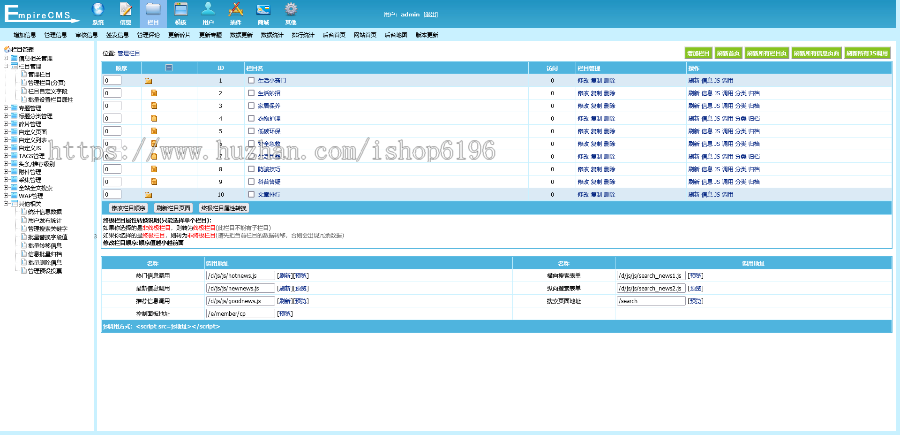The height and width of the screenshot is (435, 900).
Task: Check the checkbox in the ID 1 row
Action: pos(251,81)
